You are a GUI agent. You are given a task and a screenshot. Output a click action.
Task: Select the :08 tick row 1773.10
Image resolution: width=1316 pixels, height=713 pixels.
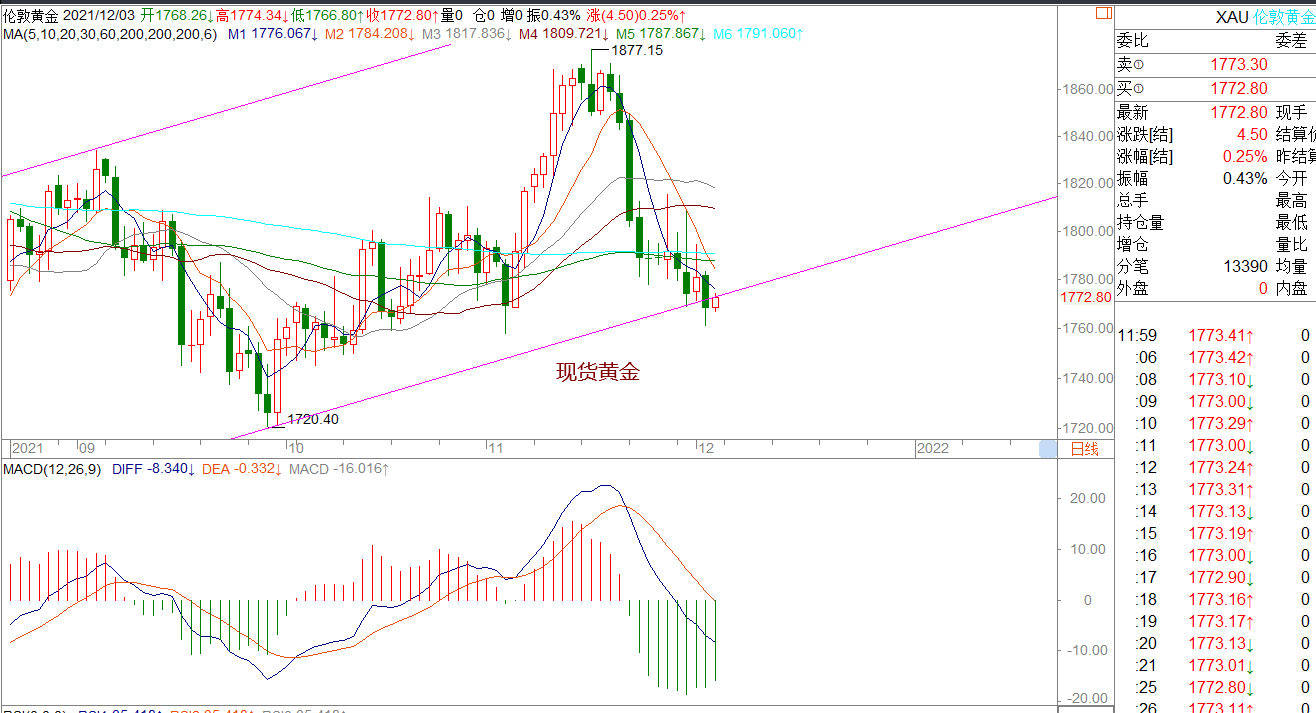tap(1216, 379)
